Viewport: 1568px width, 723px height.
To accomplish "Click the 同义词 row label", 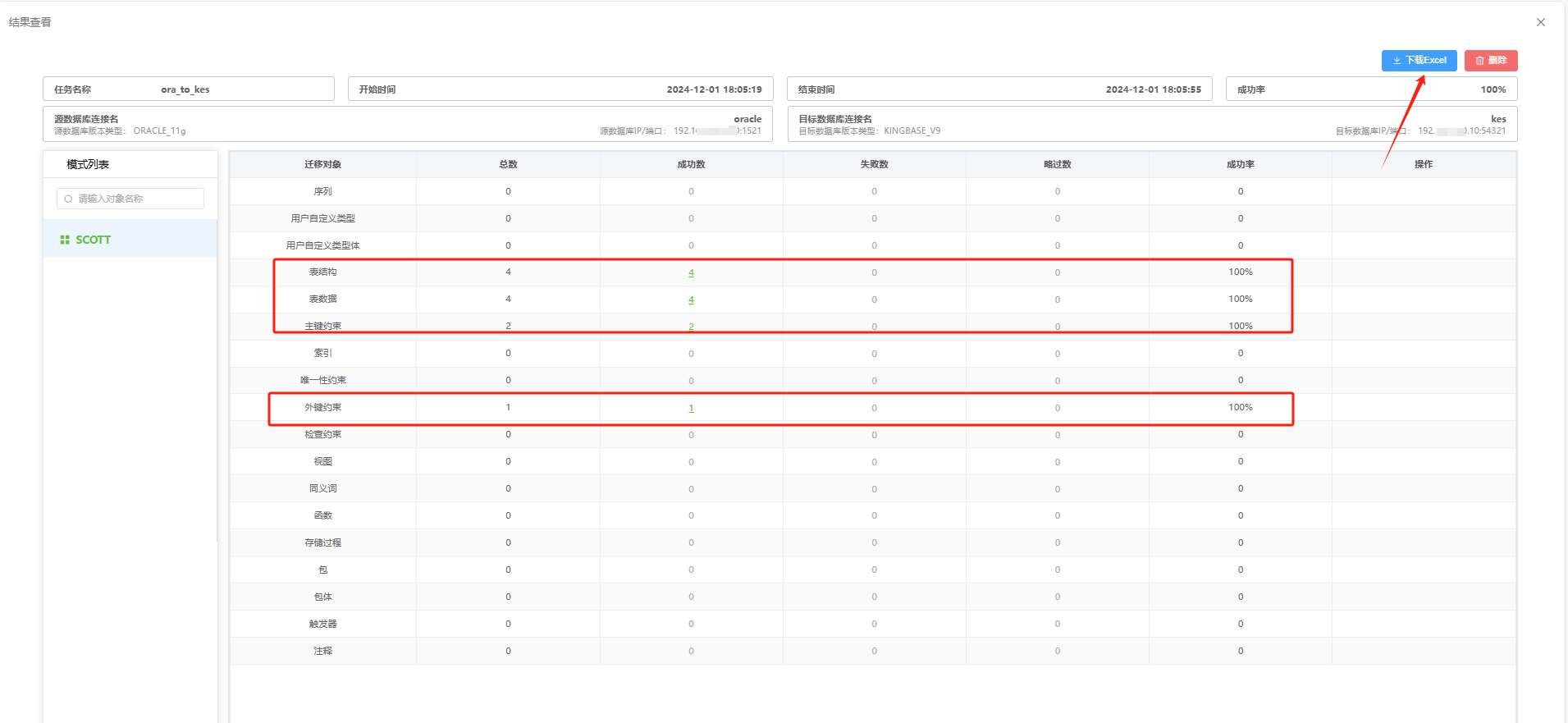I will [x=323, y=488].
